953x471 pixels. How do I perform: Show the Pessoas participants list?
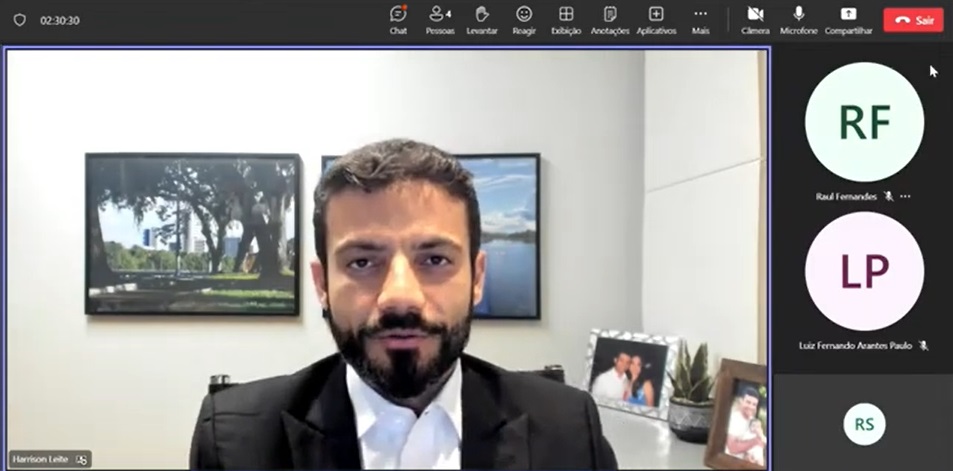click(439, 19)
